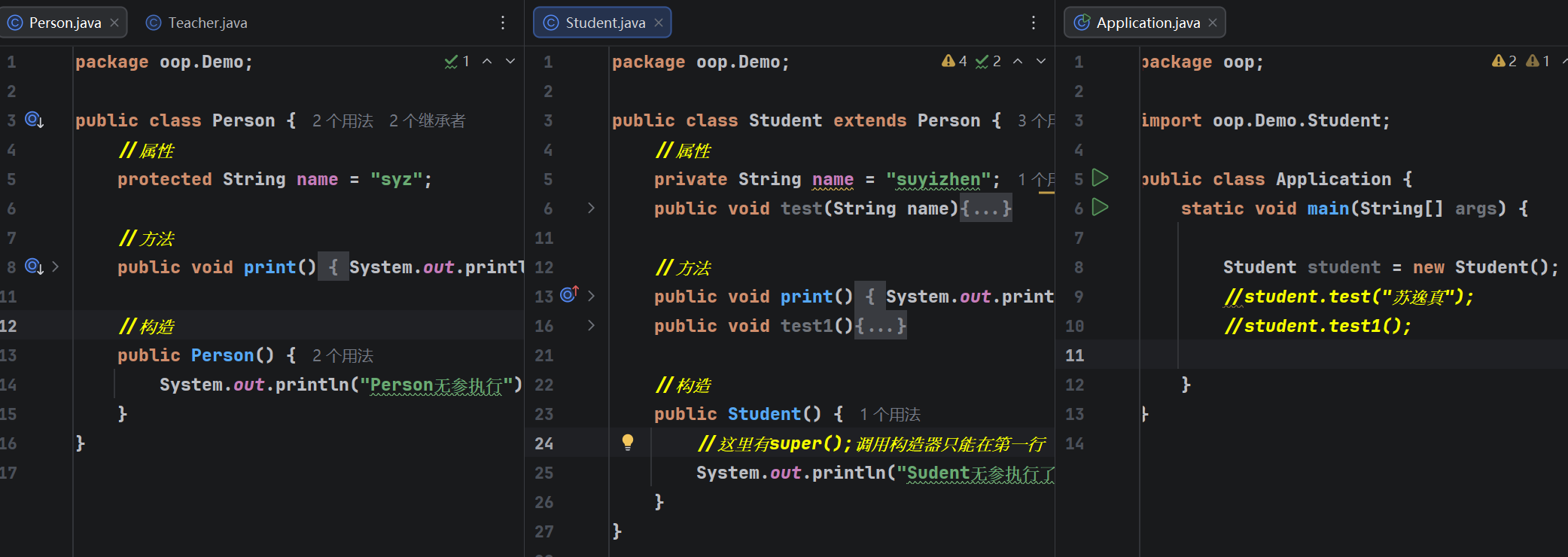Screen dimensions: 1568x557
Task: Go to next highlighted problem in Person.java
Action: tap(510, 61)
